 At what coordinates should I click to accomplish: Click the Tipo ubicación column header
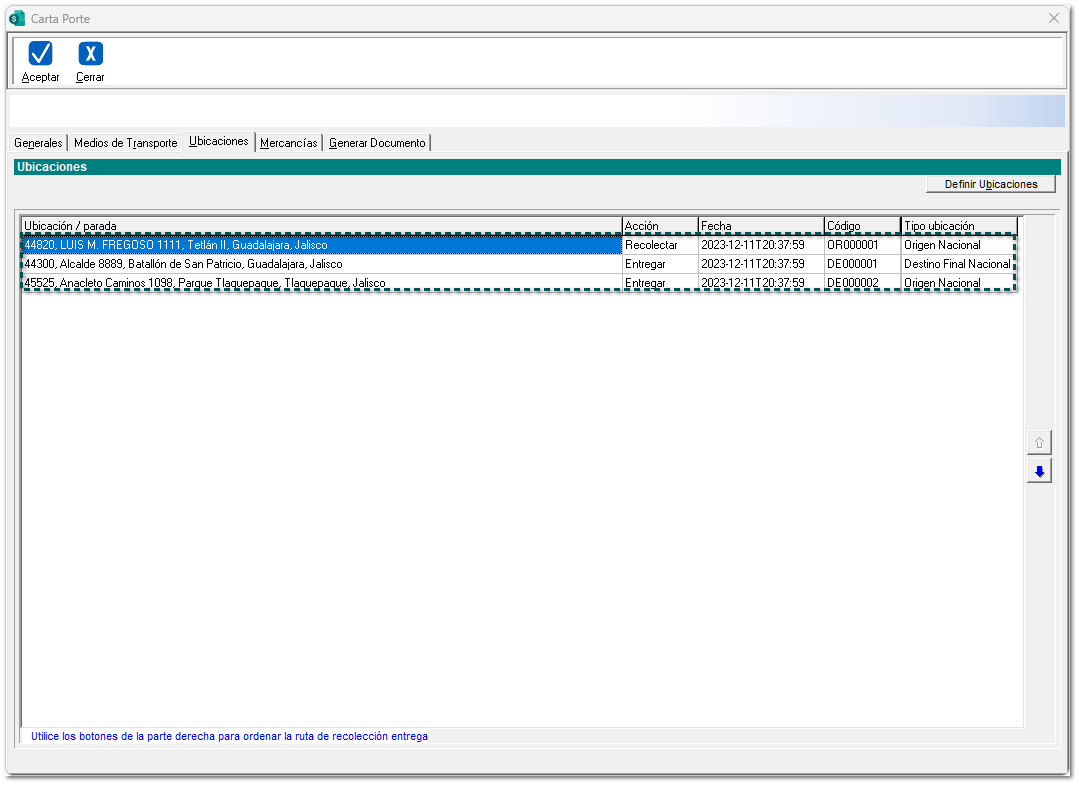click(x=958, y=226)
